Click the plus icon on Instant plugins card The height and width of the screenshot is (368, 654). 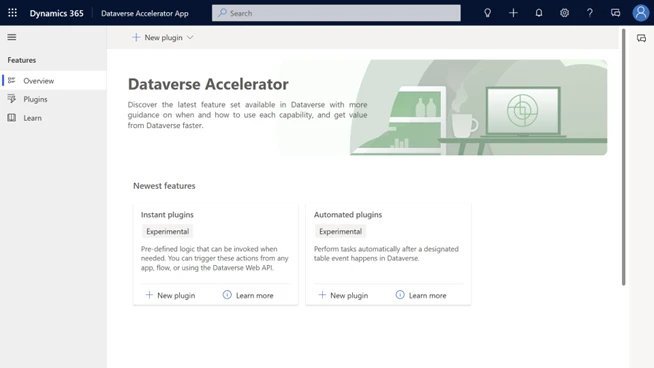point(149,295)
